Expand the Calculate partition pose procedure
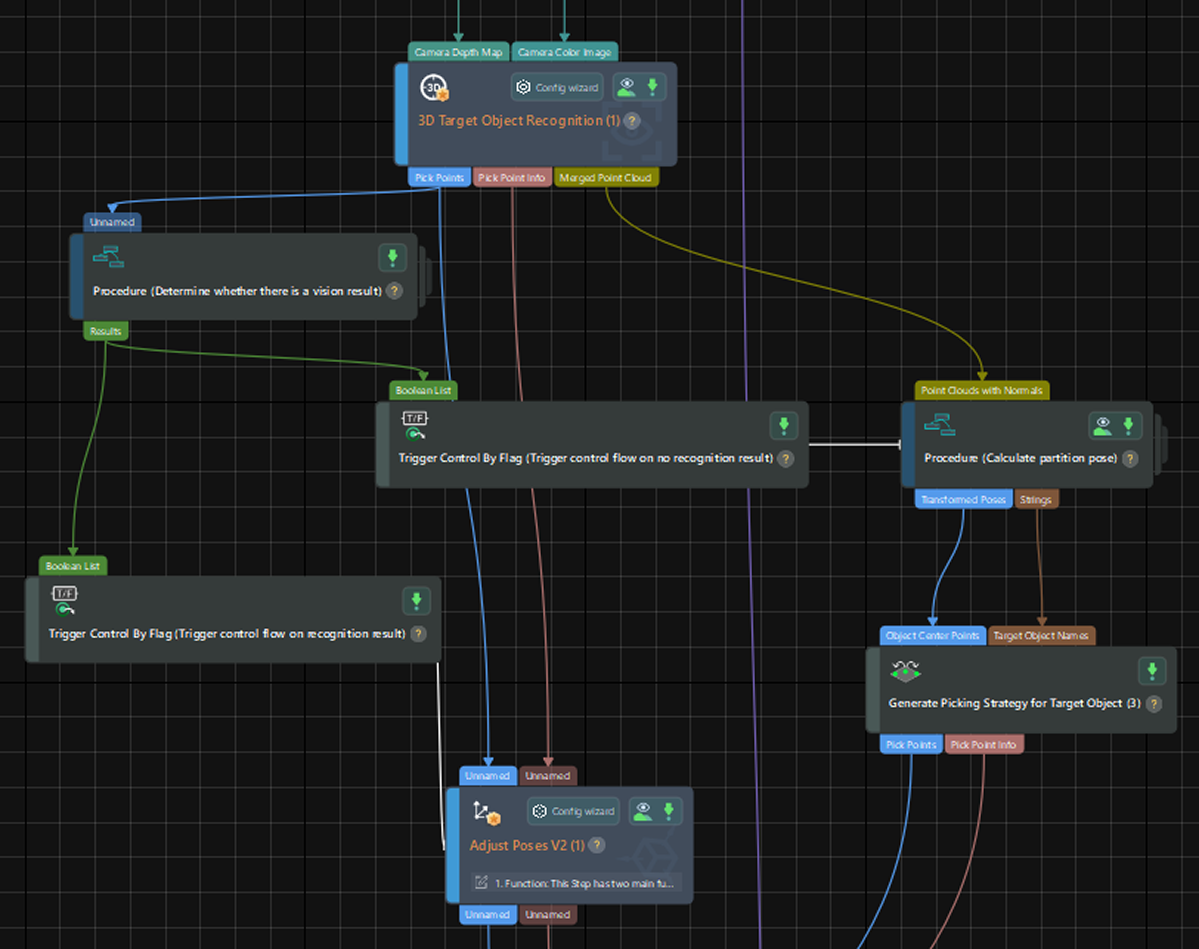Viewport: 1199px width, 949px height. click(x=1159, y=444)
